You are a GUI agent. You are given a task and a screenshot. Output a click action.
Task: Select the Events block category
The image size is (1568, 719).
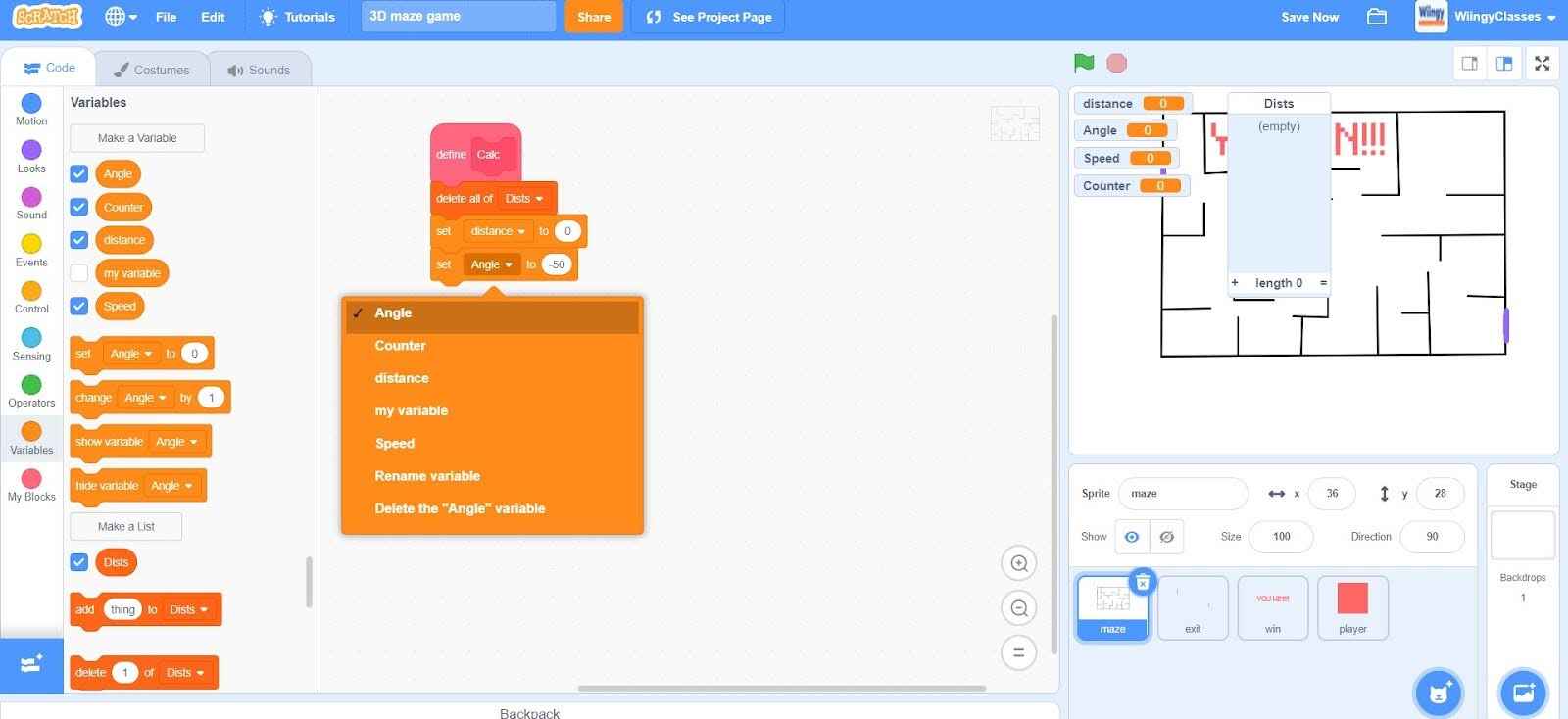tap(31, 250)
